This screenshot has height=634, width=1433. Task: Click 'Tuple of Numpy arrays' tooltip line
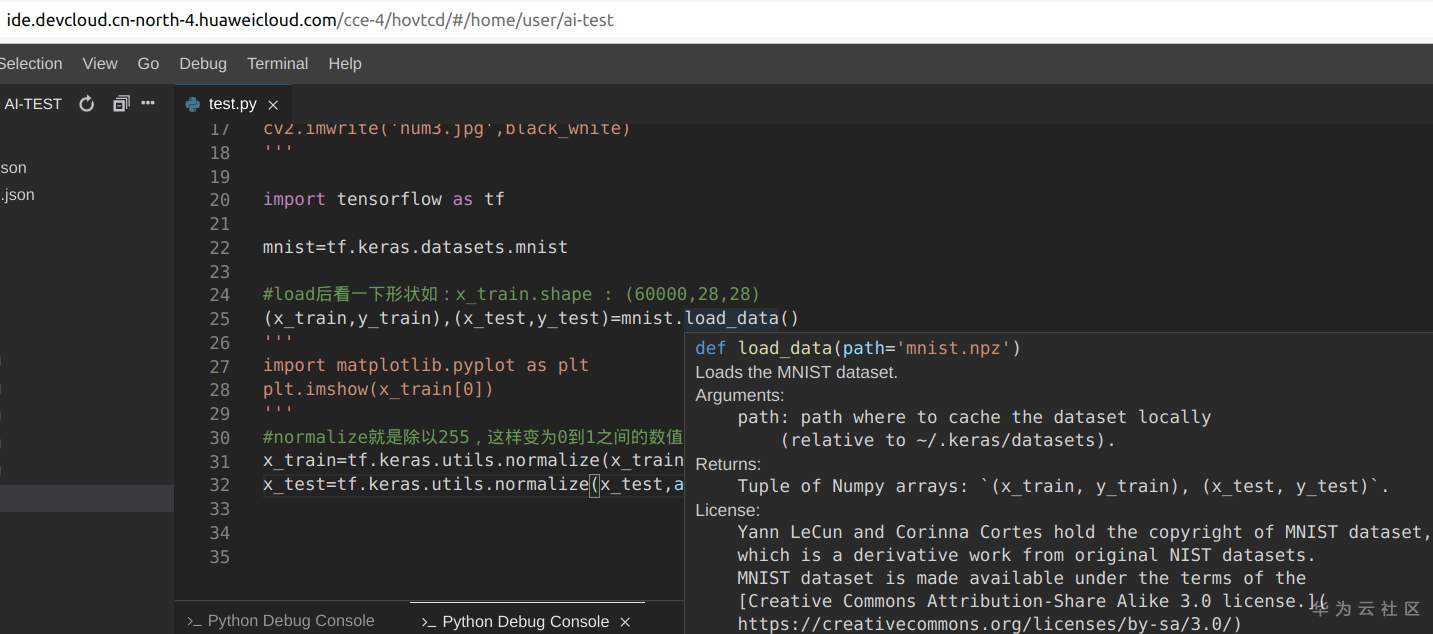[1063, 486]
